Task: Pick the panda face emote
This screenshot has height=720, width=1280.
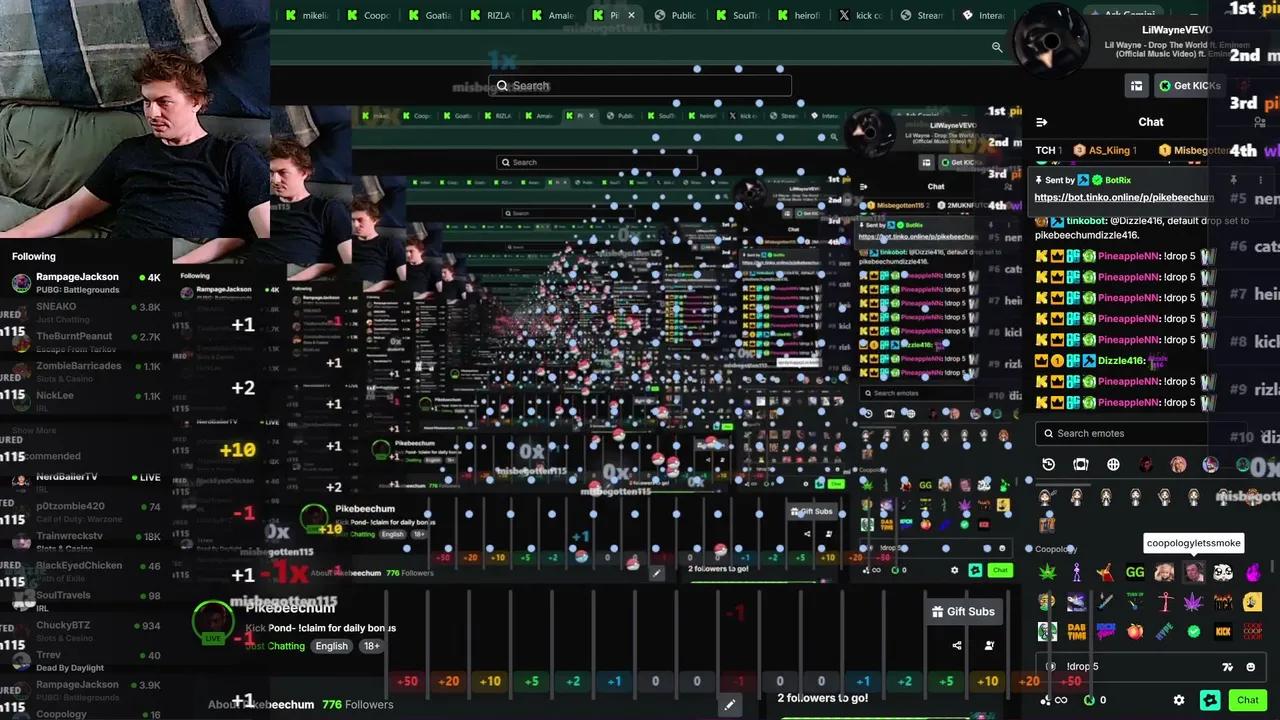Action: [1223, 572]
